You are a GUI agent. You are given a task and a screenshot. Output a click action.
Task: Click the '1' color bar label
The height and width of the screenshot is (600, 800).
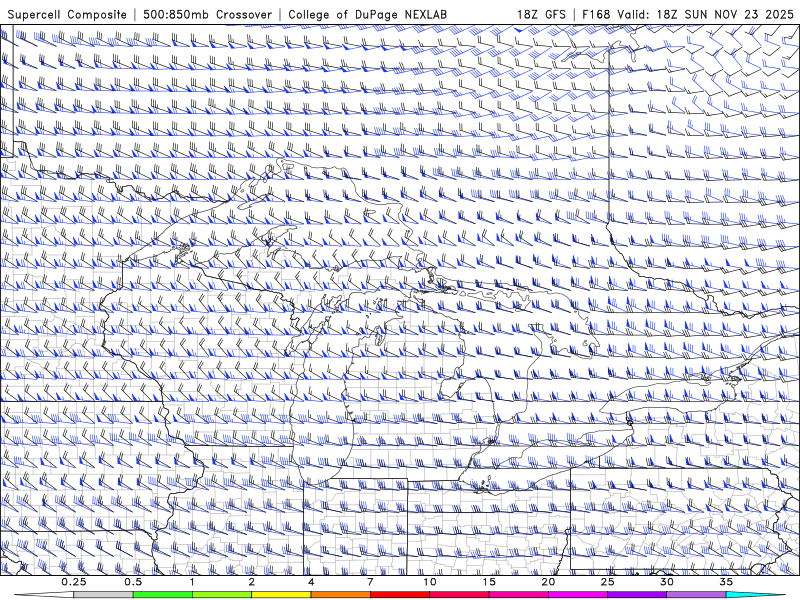click(x=192, y=582)
